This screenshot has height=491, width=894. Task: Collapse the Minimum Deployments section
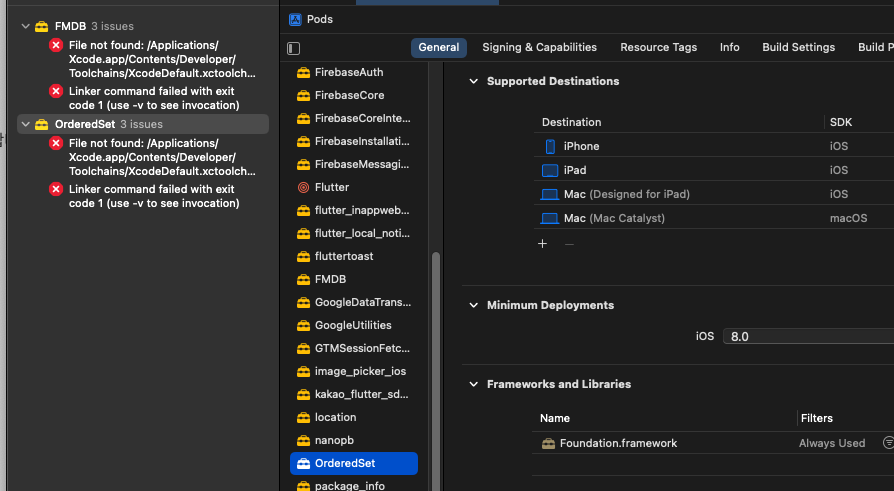coord(473,305)
